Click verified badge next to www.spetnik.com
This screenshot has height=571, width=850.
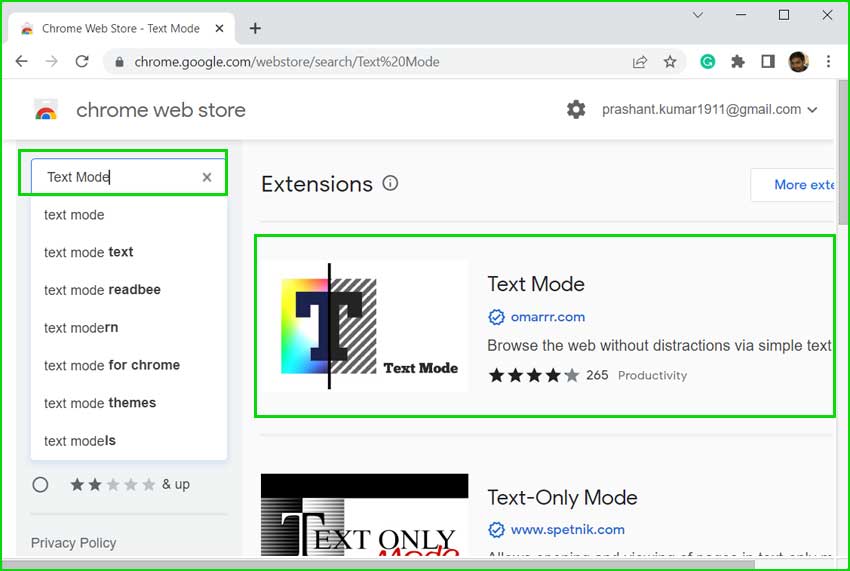tap(496, 529)
